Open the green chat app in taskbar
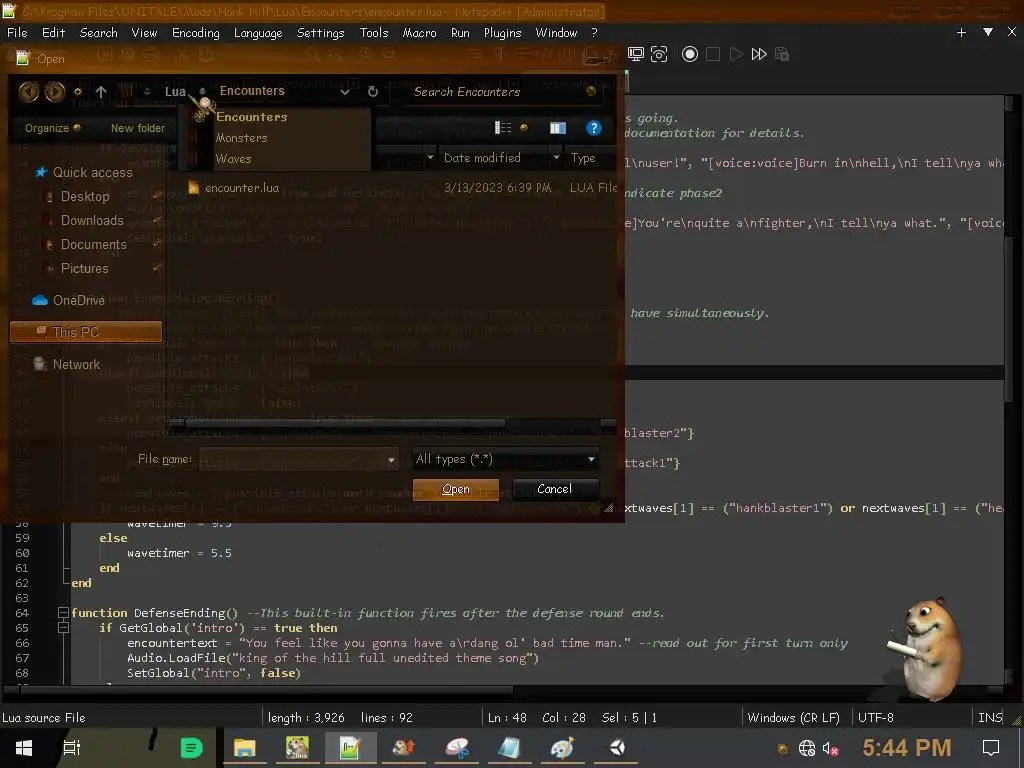The image size is (1024, 768). point(191,748)
